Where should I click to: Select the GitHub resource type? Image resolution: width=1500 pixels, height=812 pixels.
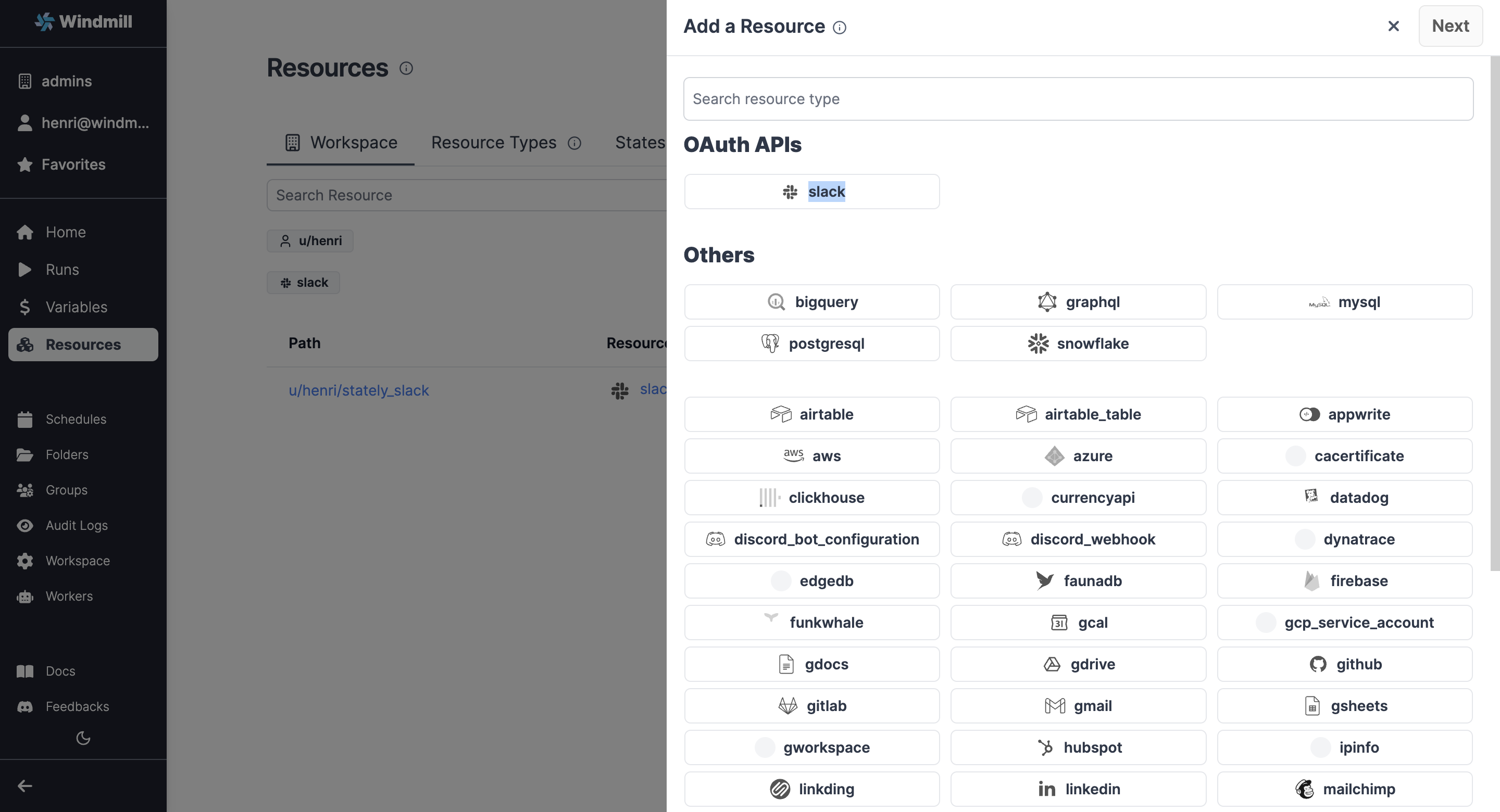(1345, 664)
